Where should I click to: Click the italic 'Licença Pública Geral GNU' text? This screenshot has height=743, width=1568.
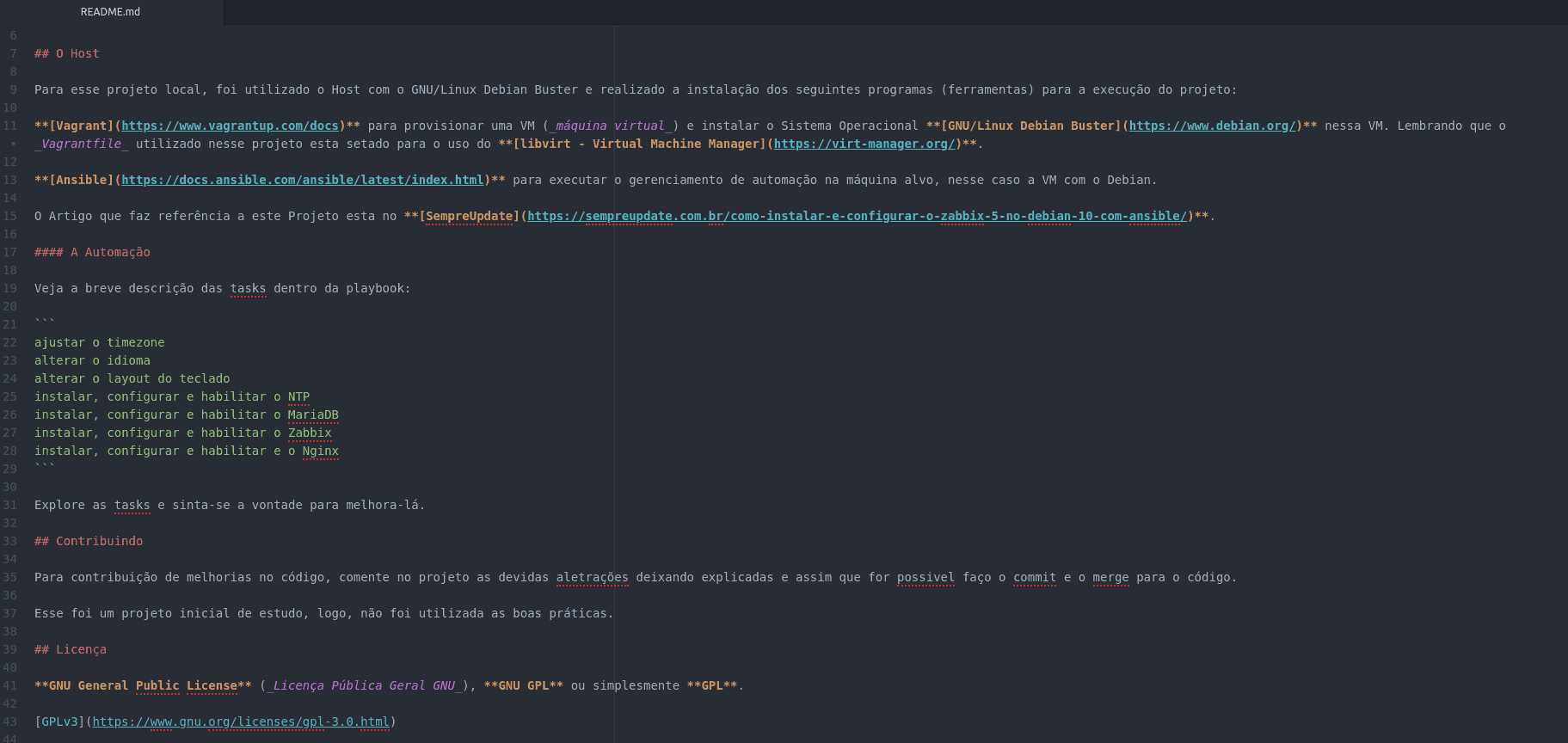pyautogui.click(x=365, y=685)
